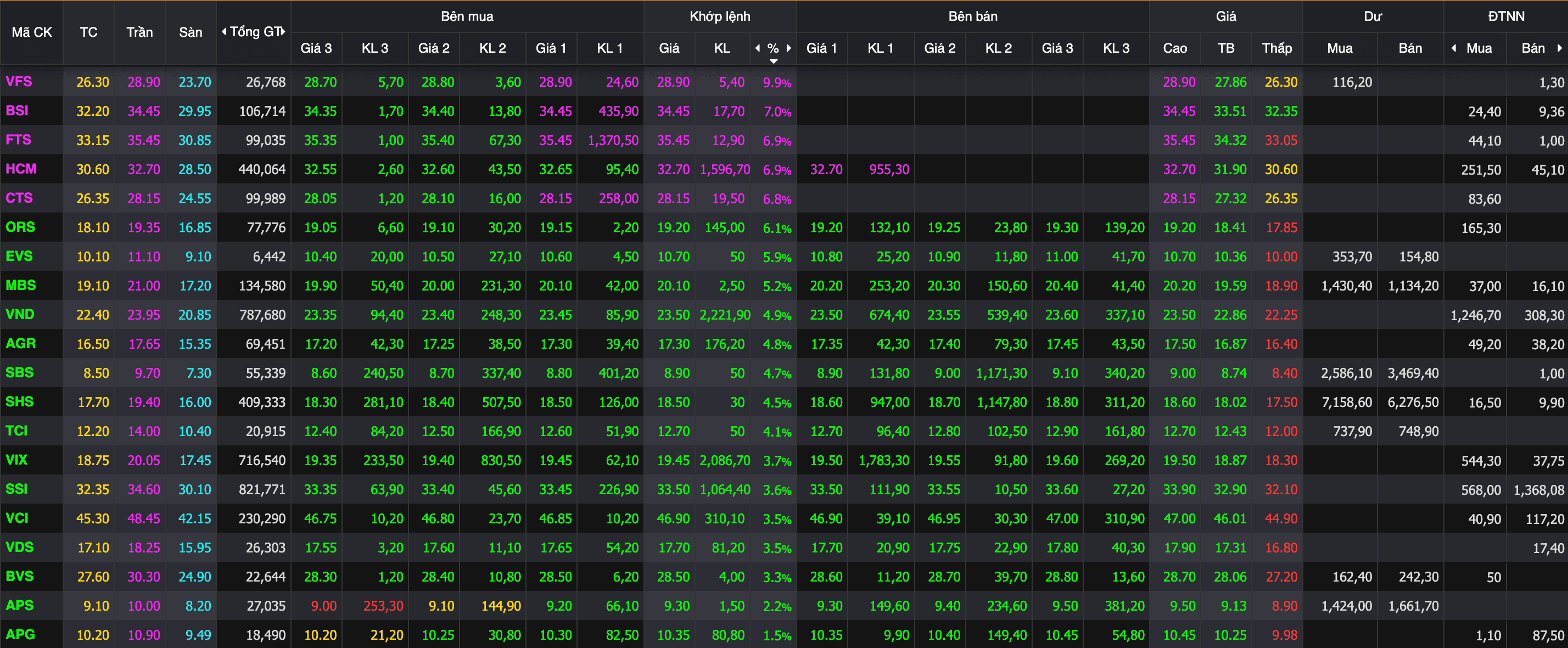Click SSI foreign sell 1,368,08
This screenshot has height=648, width=1568.
[1539, 490]
